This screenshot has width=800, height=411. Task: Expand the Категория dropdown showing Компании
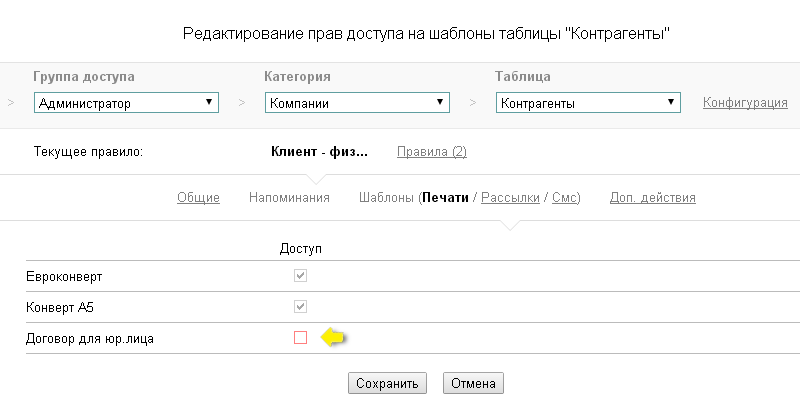coord(357,103)
